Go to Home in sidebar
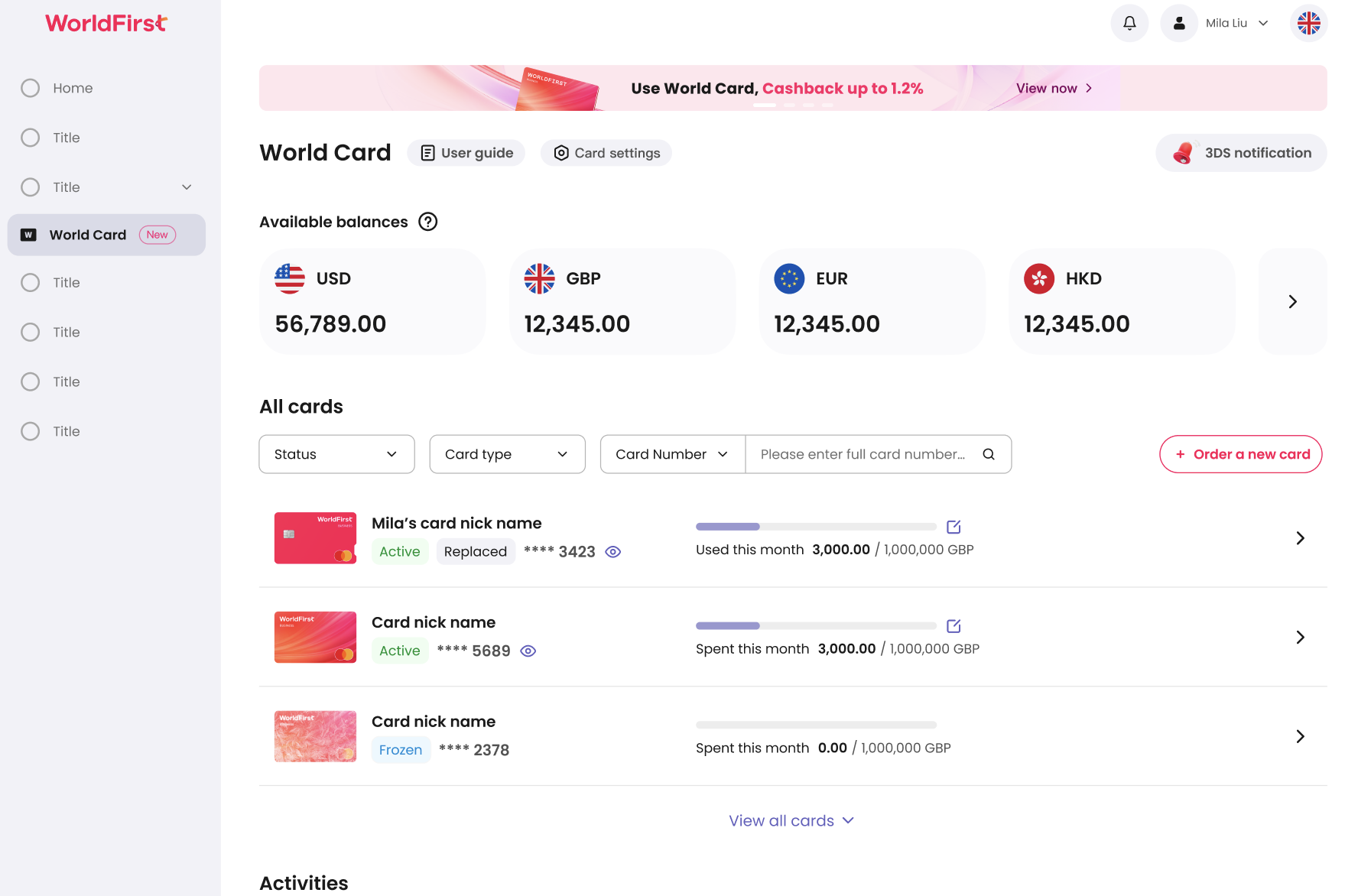This screenshot has height=896, width=1358. coord(73,88)
